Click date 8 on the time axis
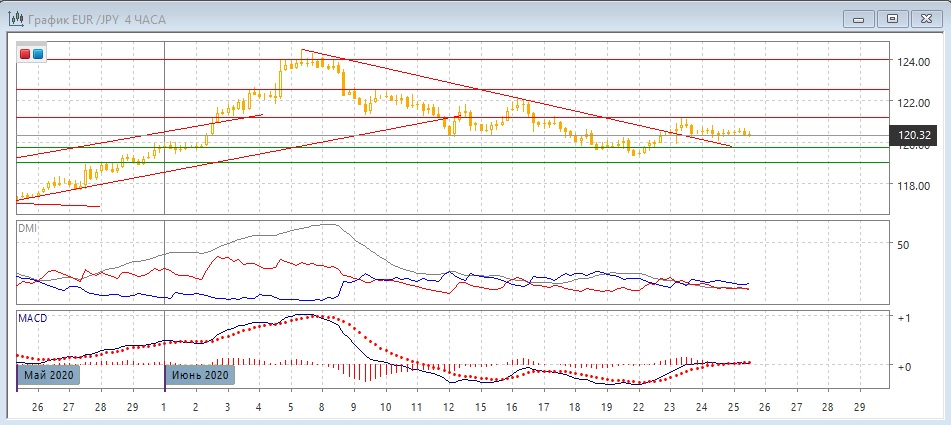The image size is (951, 425). (322, 407)
